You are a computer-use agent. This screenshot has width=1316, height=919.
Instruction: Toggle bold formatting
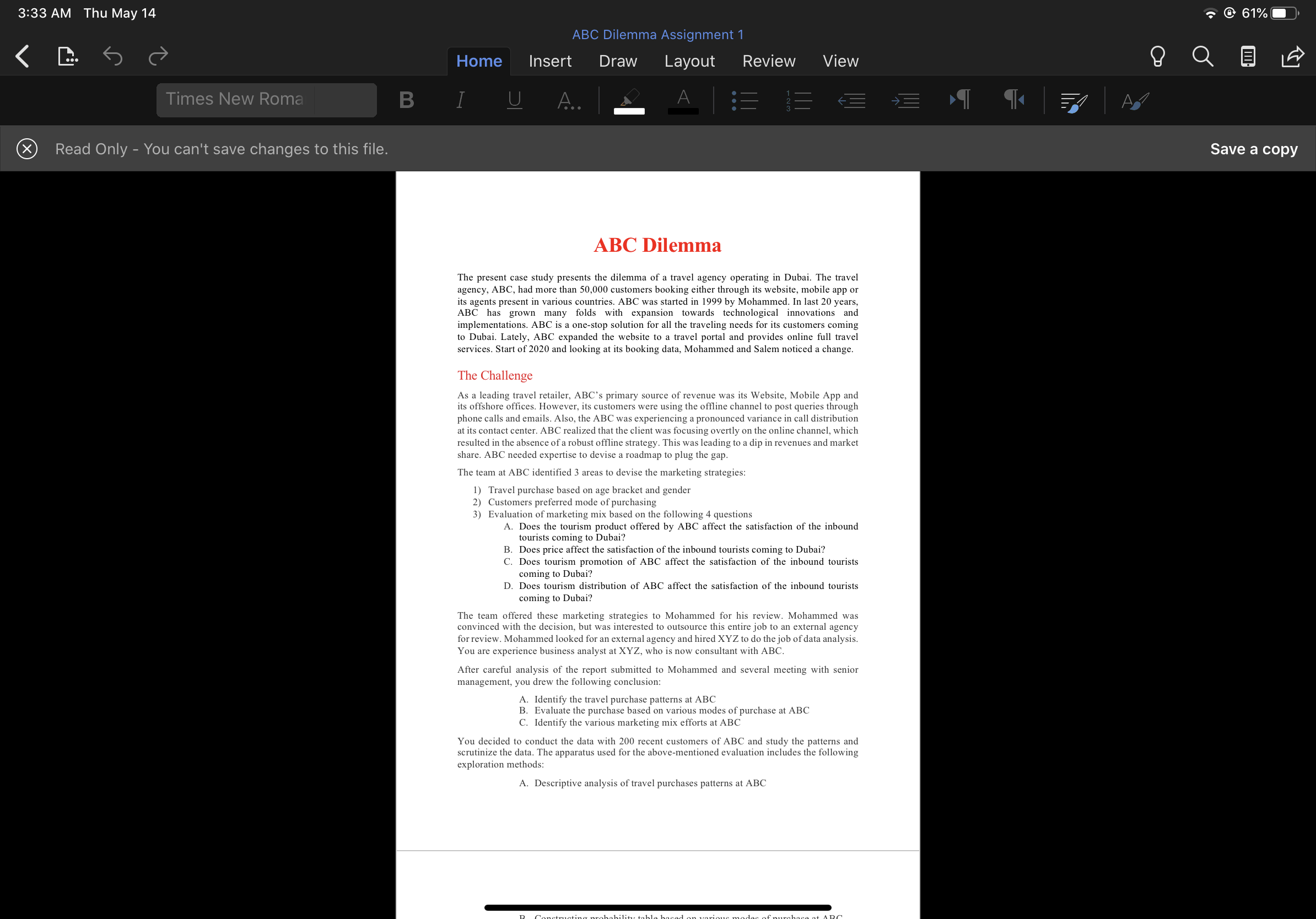pyautogui.click(x=406, y=100)
